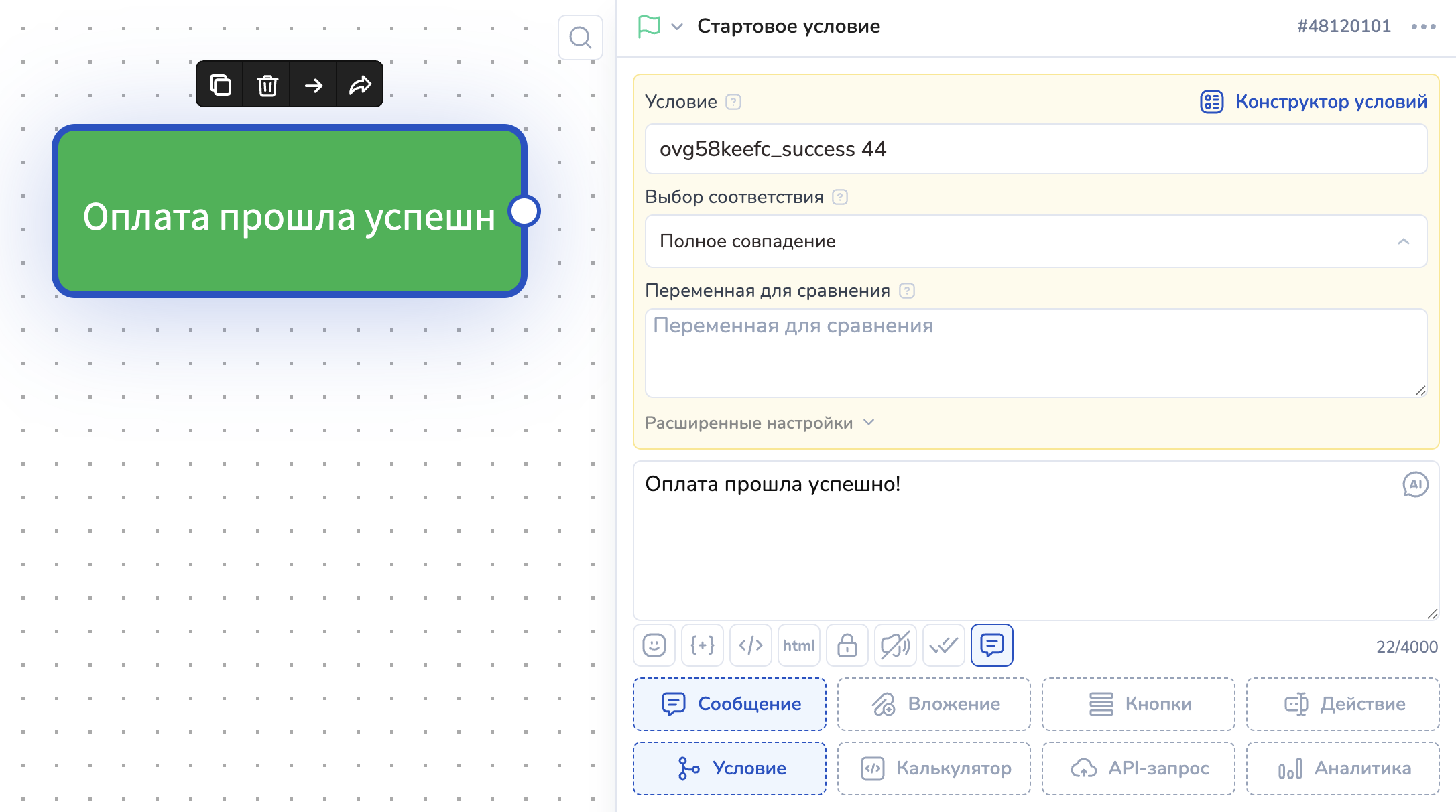
Task: Open block type chevron beside flag
Action: point(677,27)
